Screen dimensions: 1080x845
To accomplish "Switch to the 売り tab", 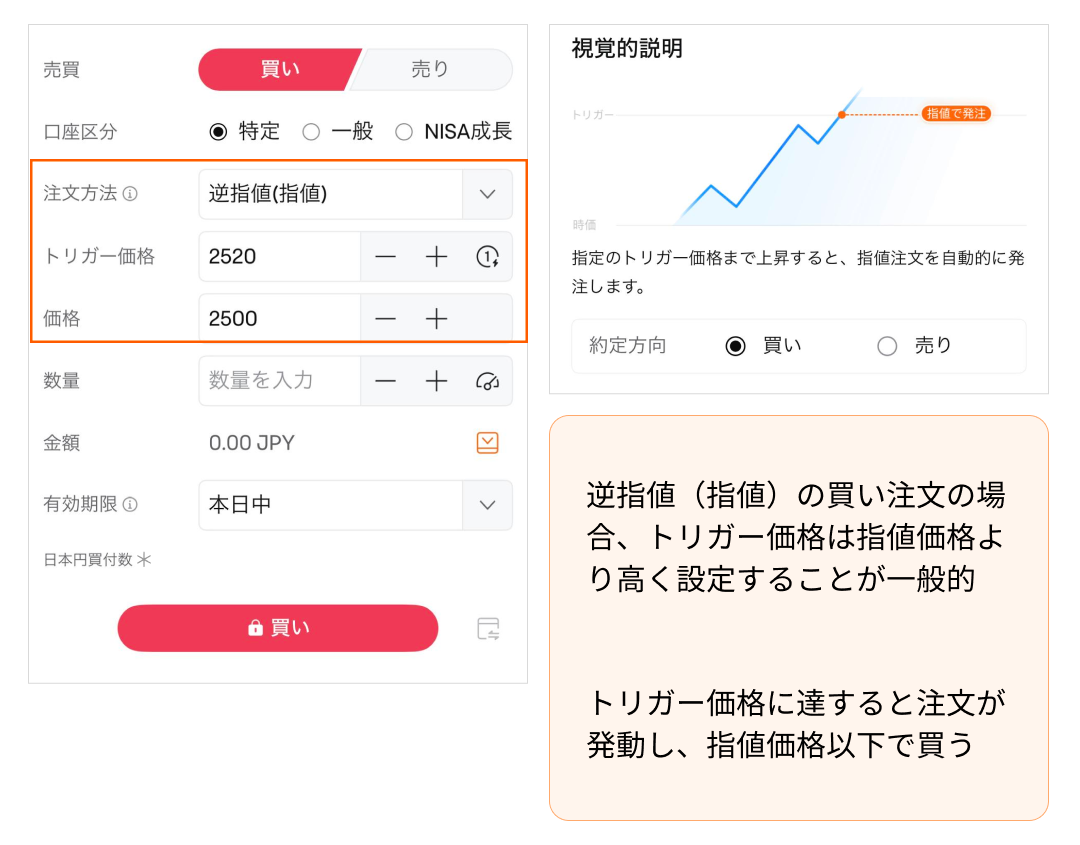I will click(432, 70).
